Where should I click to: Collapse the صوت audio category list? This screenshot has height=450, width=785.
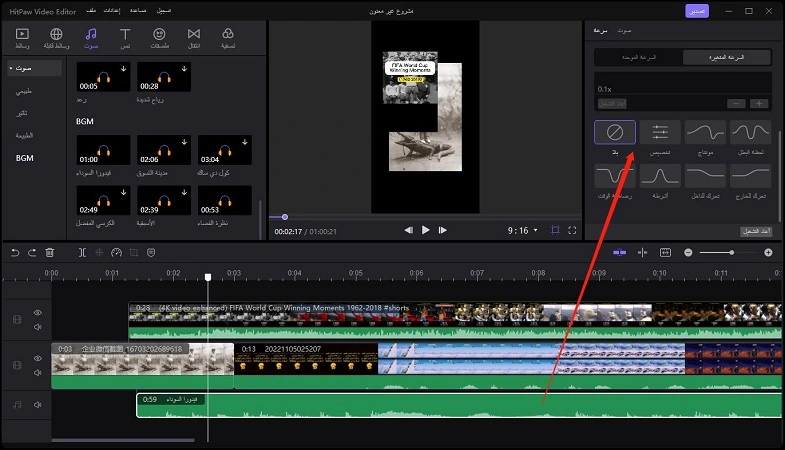pyautogui.click(x=11, y=68)
